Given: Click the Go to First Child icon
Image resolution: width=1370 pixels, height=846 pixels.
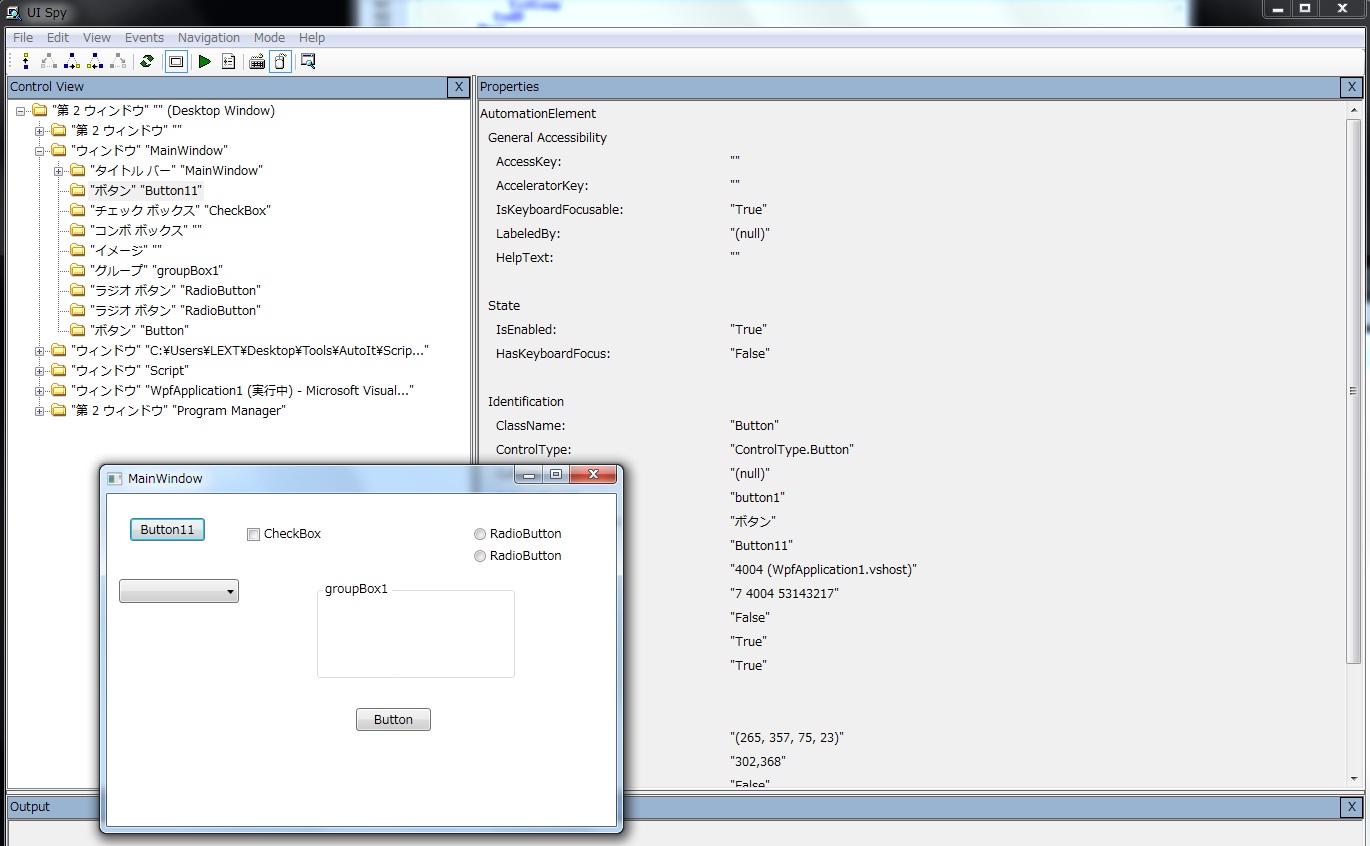Looking at the screenshot, I should coord(48,62).
